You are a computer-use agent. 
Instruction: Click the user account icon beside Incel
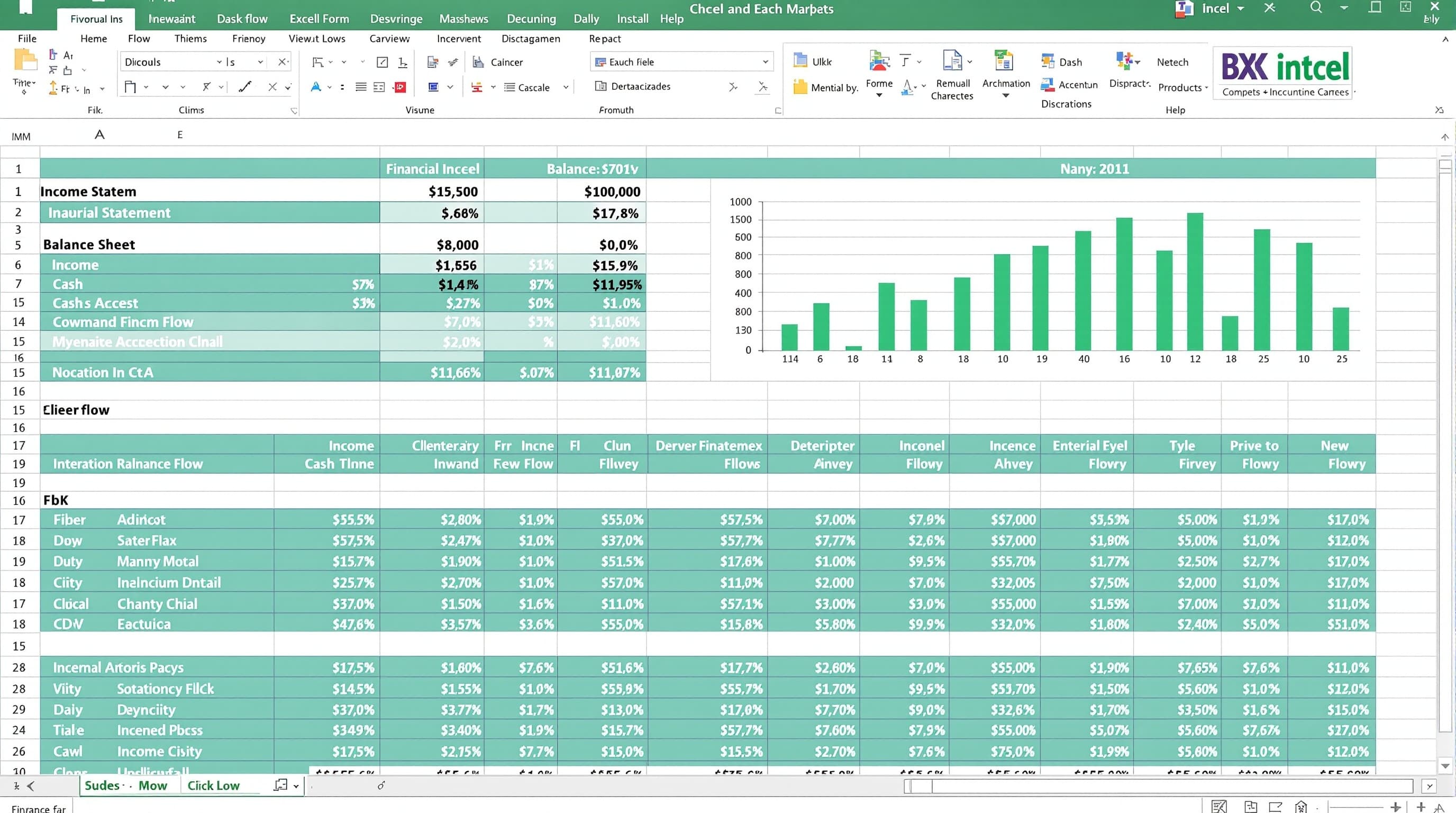(1184, 8)
